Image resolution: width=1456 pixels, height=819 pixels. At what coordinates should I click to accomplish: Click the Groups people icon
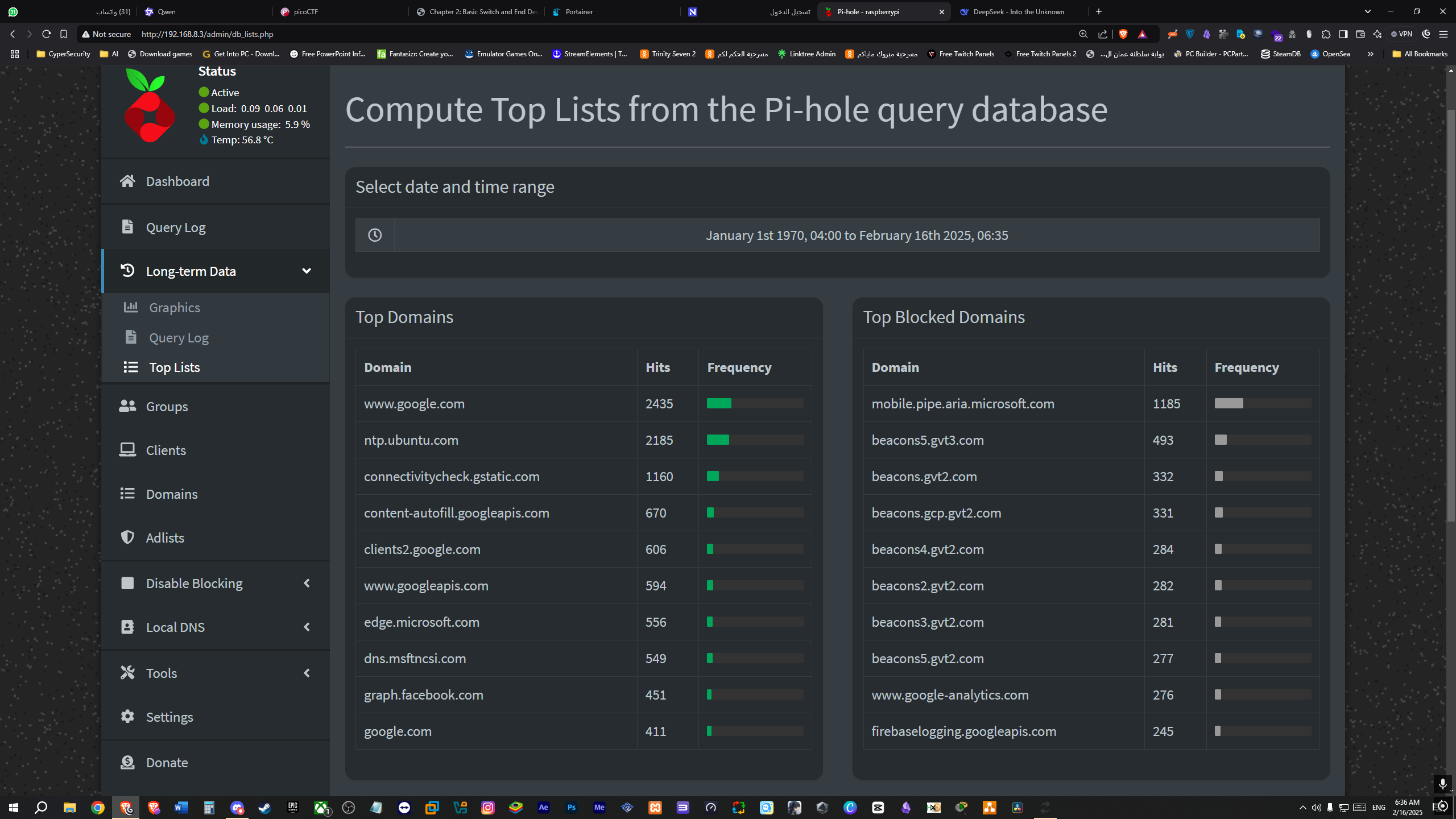click(x=127, y=406)
